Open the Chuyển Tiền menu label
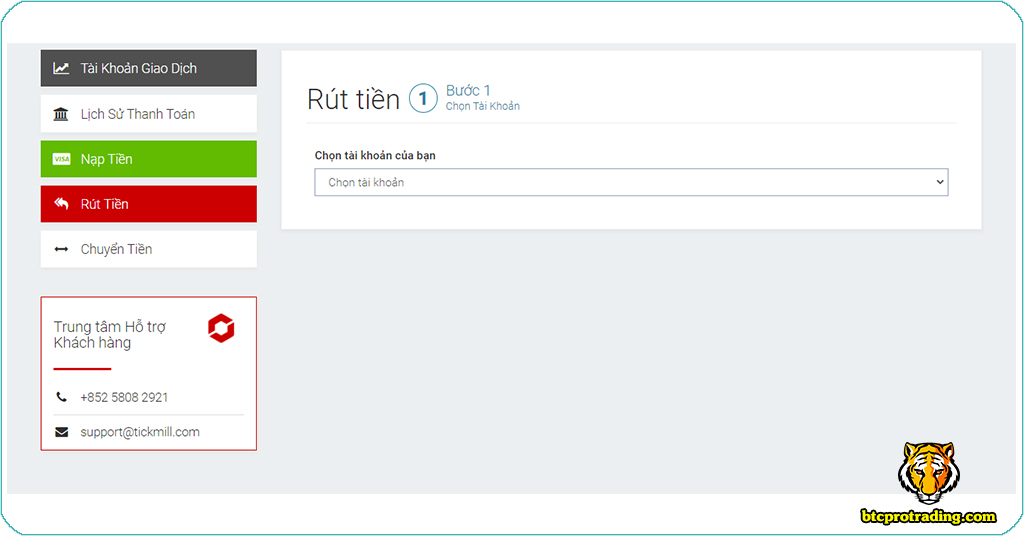Image resolution: width=1024 pixels, height=536 pixels. click(x=116, y=249)
